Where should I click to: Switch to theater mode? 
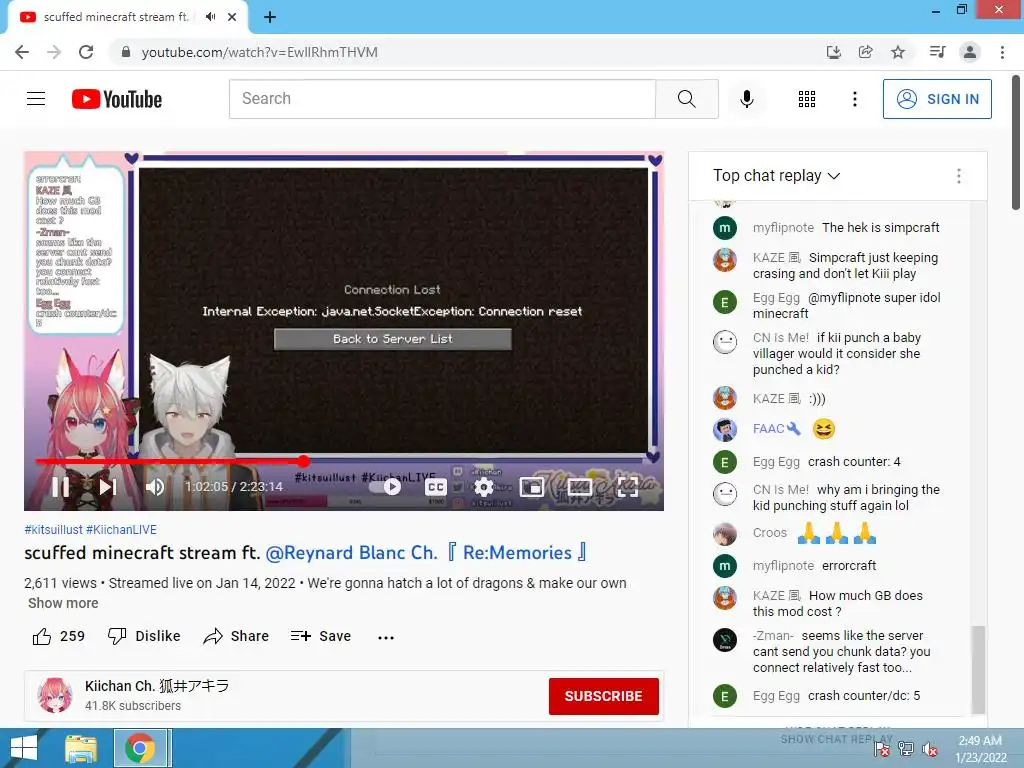(x=580, y=487)
